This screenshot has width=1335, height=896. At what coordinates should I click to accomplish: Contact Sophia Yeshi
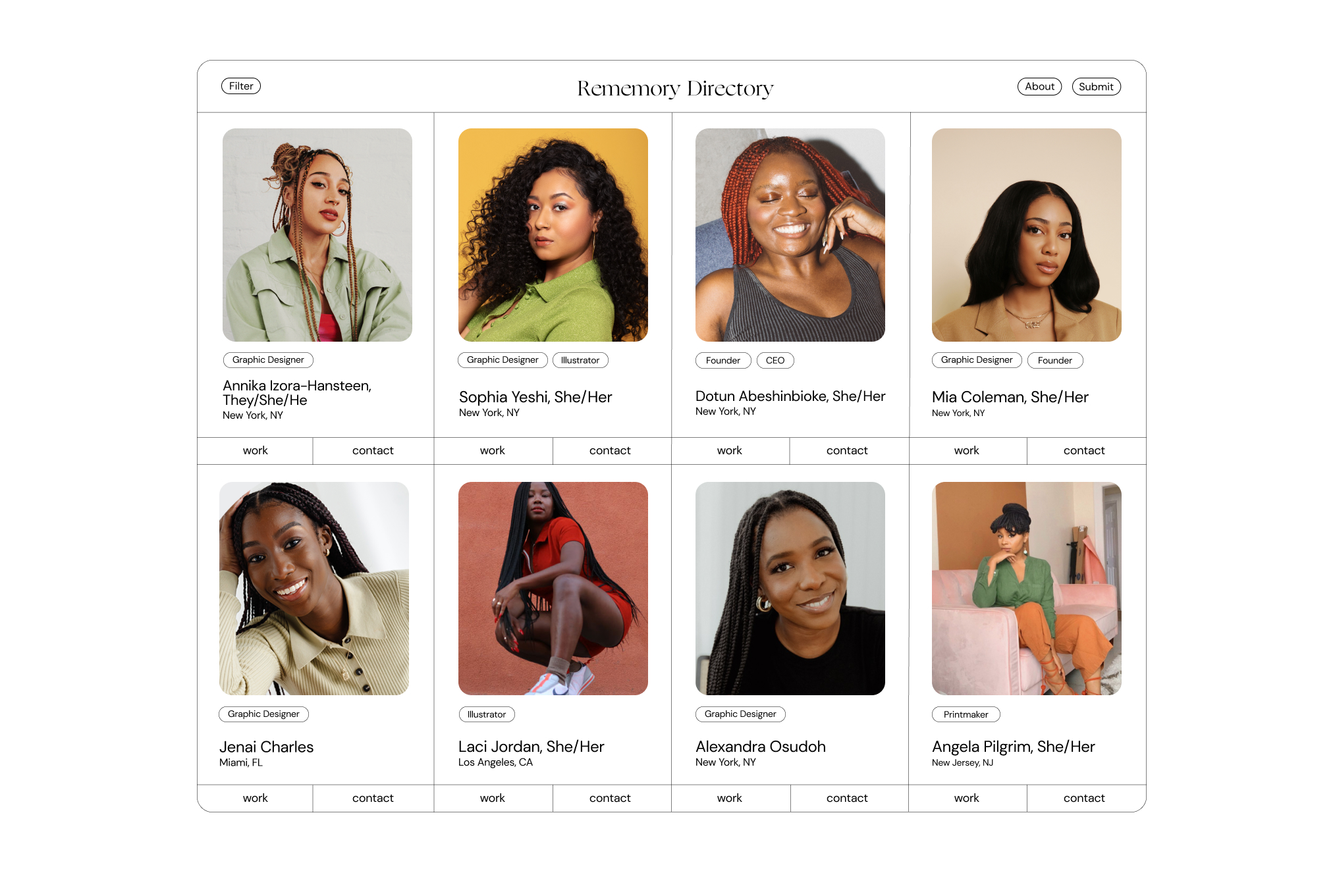pos(610,450)
